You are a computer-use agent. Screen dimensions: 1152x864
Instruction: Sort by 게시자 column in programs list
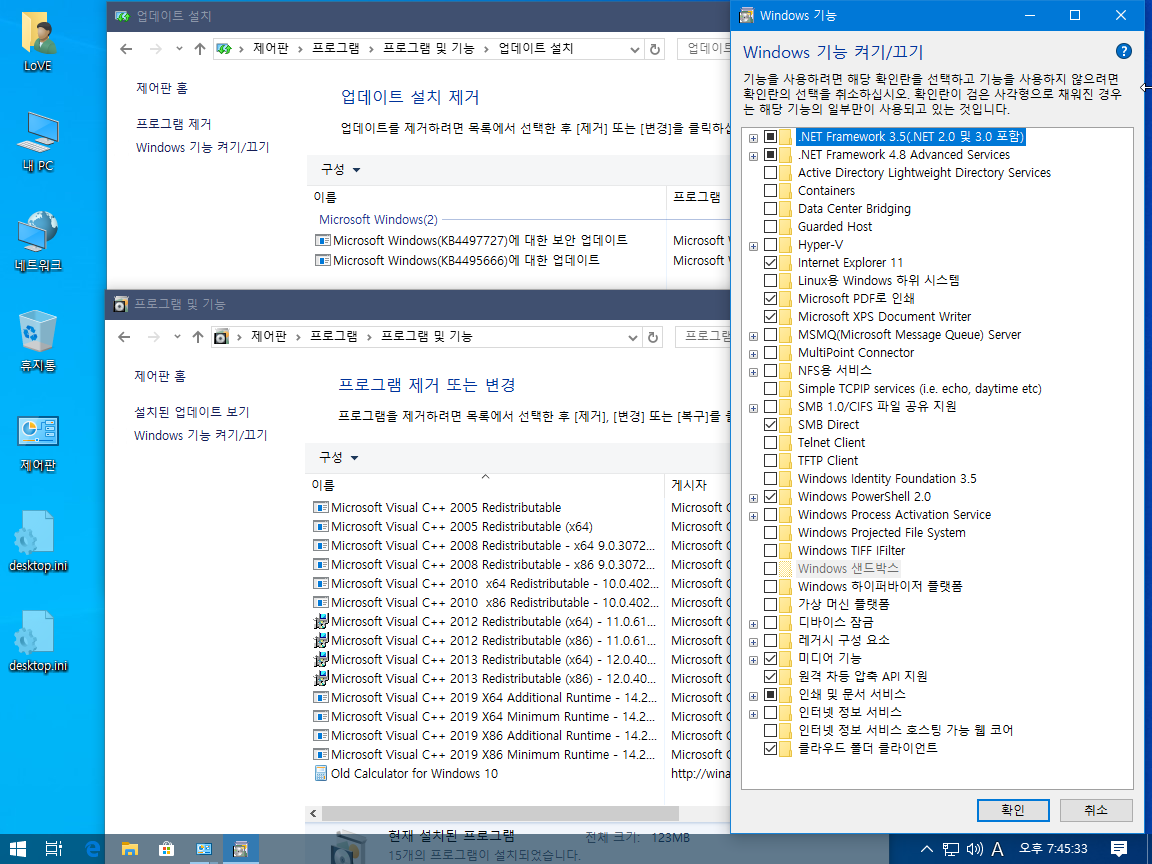[696, 485]
